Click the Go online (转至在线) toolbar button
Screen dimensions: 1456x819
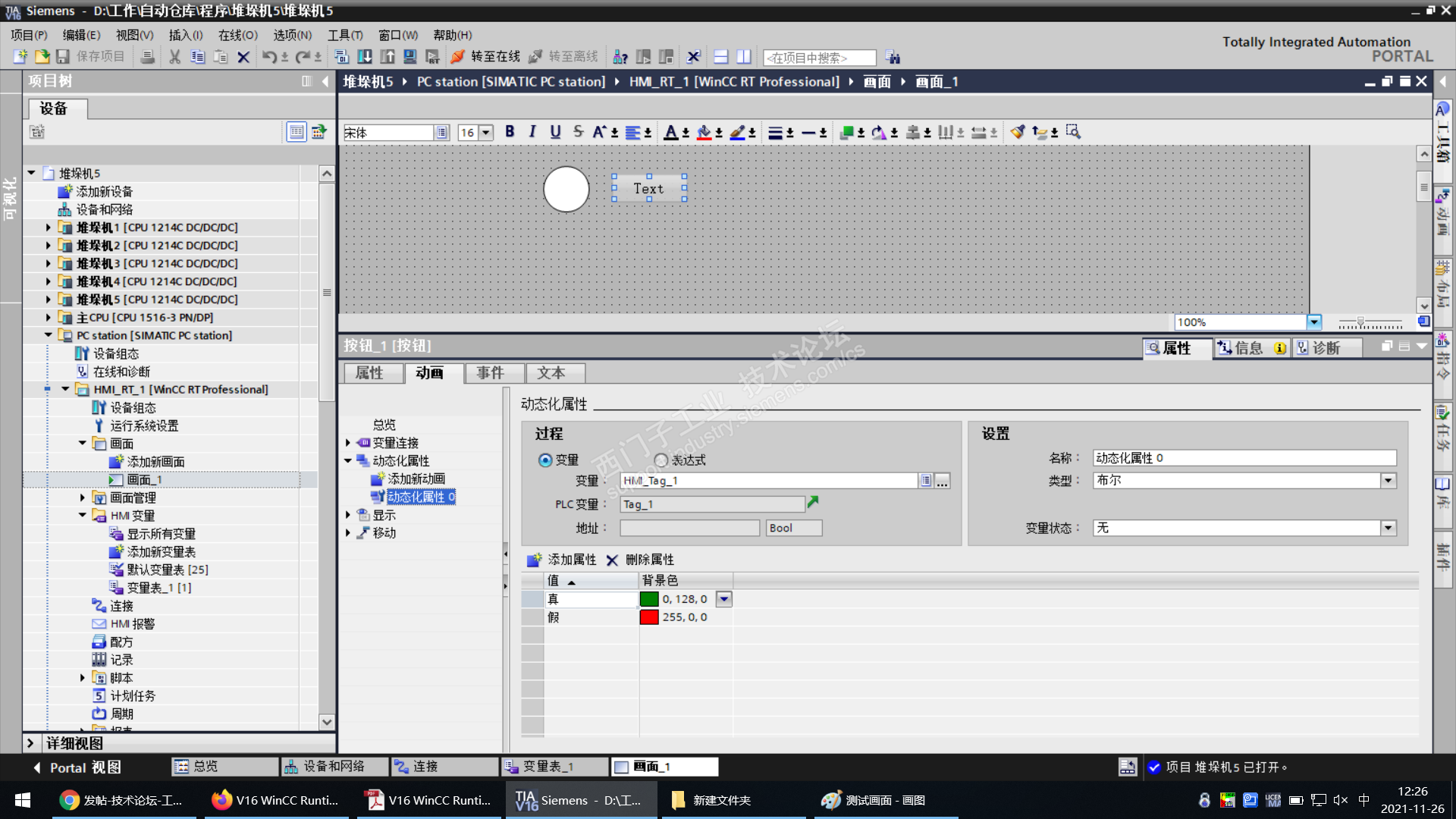coord(485,57)
